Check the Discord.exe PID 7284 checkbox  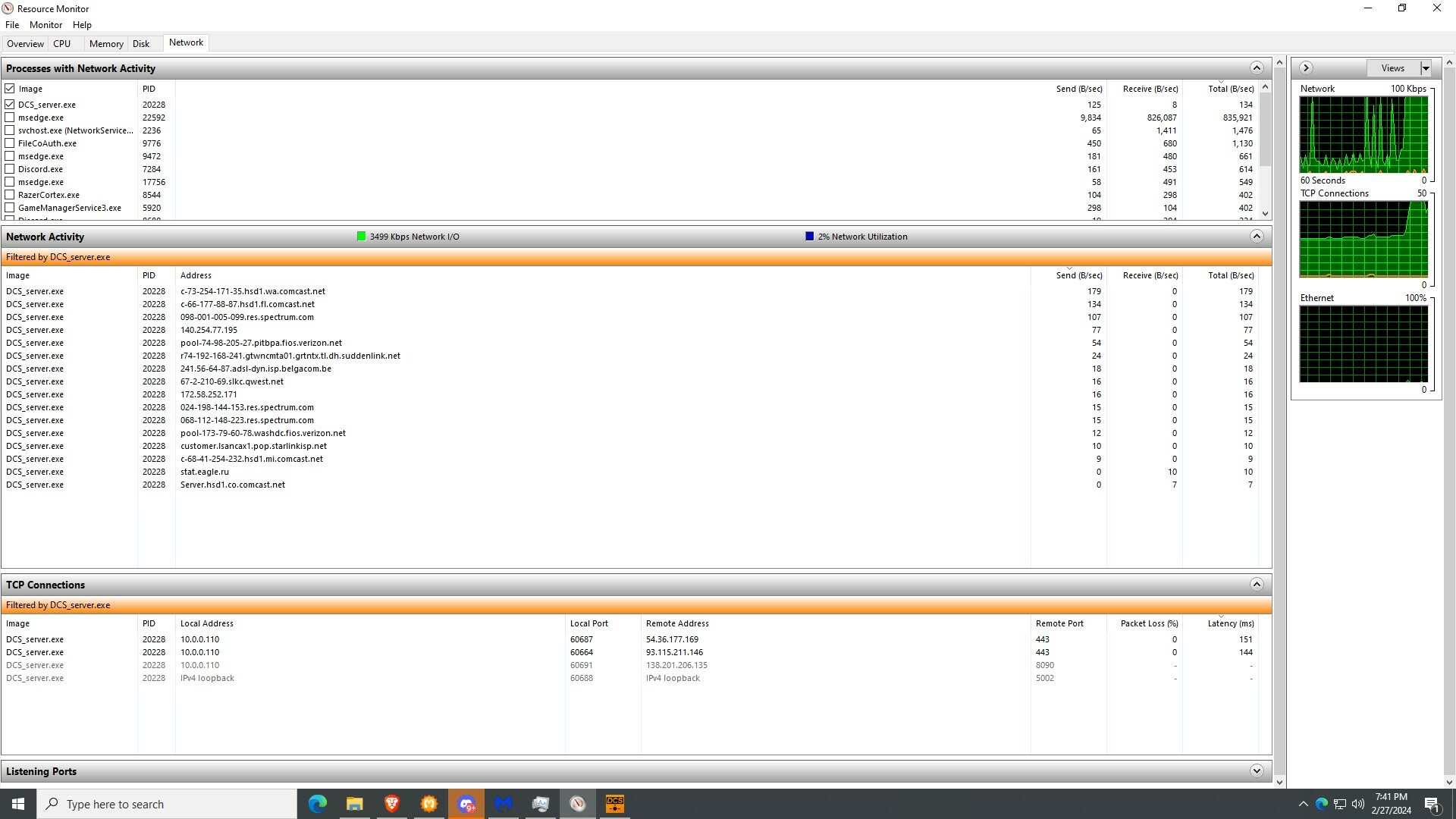[x=10, y=169]
